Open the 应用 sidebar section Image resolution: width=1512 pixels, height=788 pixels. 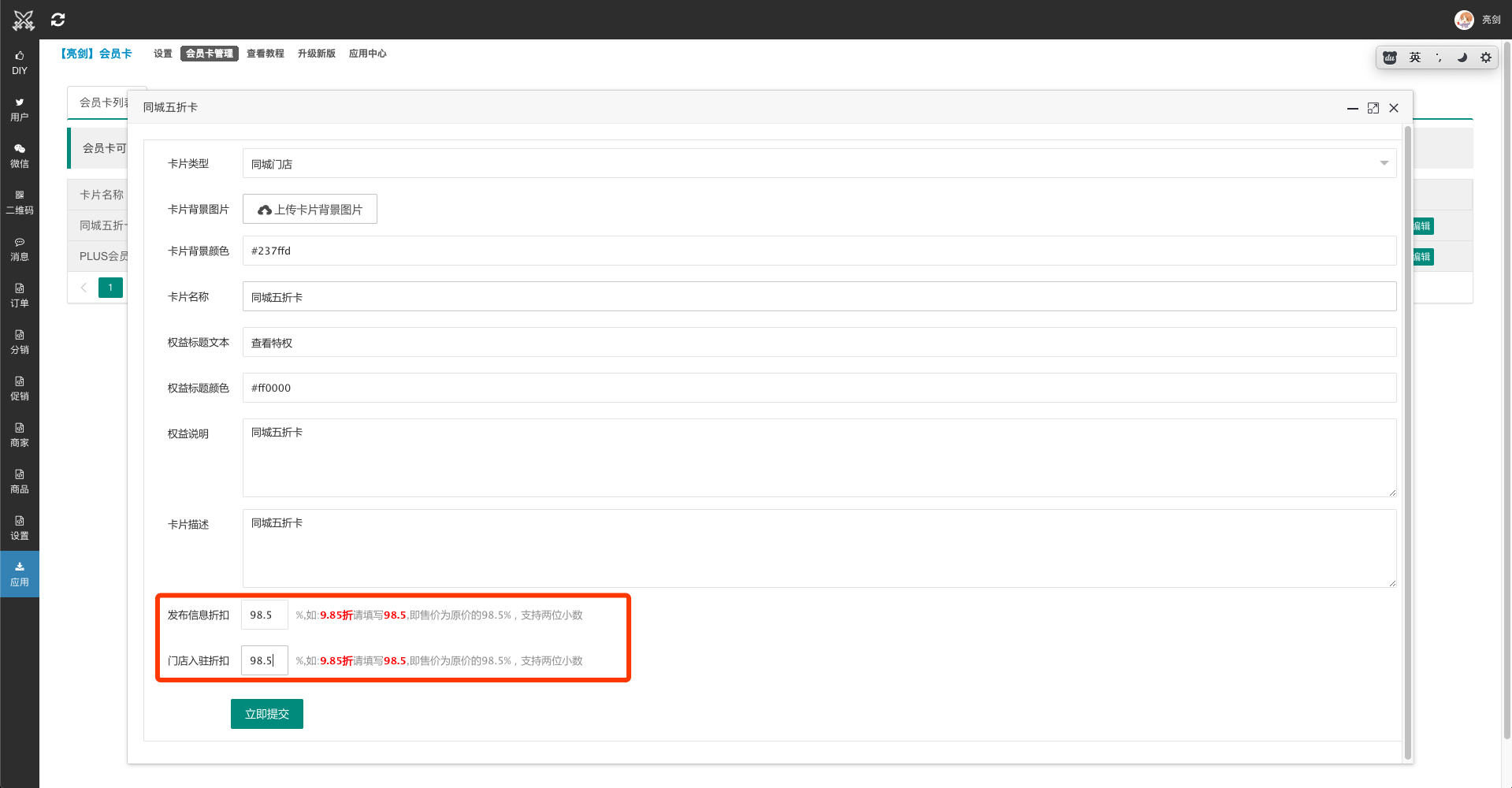[20, 574]
